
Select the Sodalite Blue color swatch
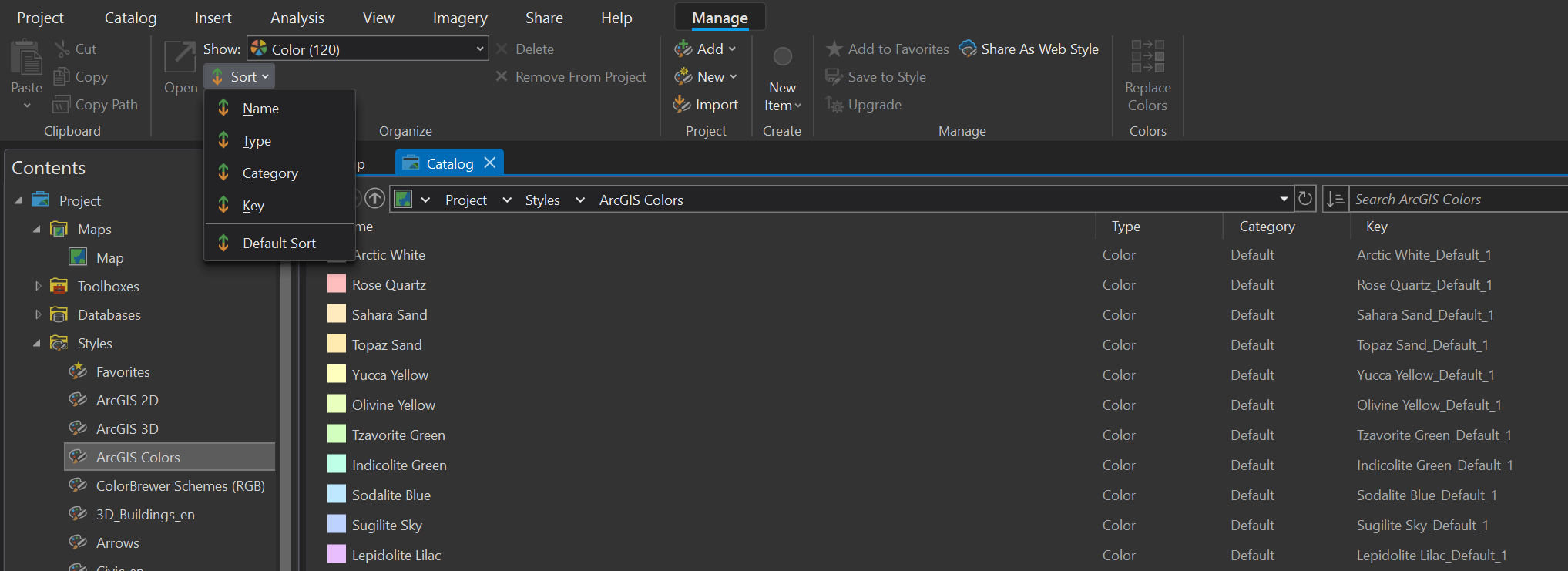[x=336, y=494]
